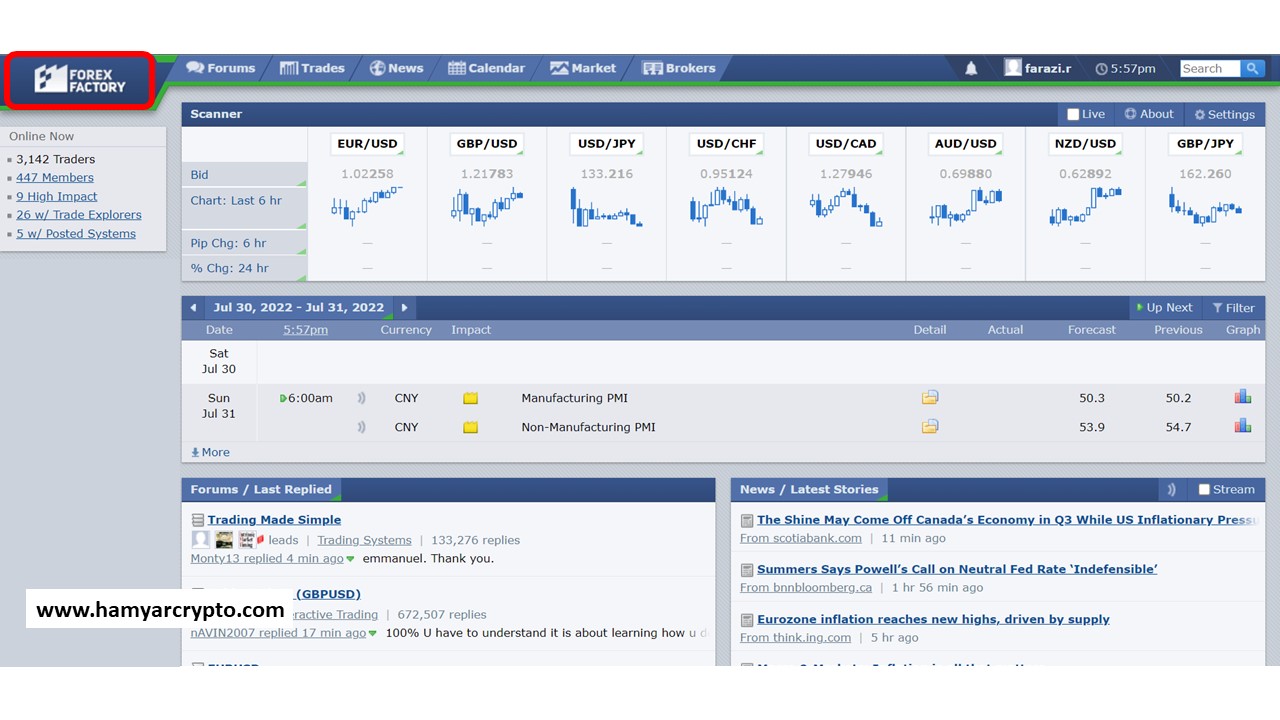Open the Calendar tab in navigation
The width and height of the screenshot is (1280, 720).
pyautogui.click(x=486, y=68)
